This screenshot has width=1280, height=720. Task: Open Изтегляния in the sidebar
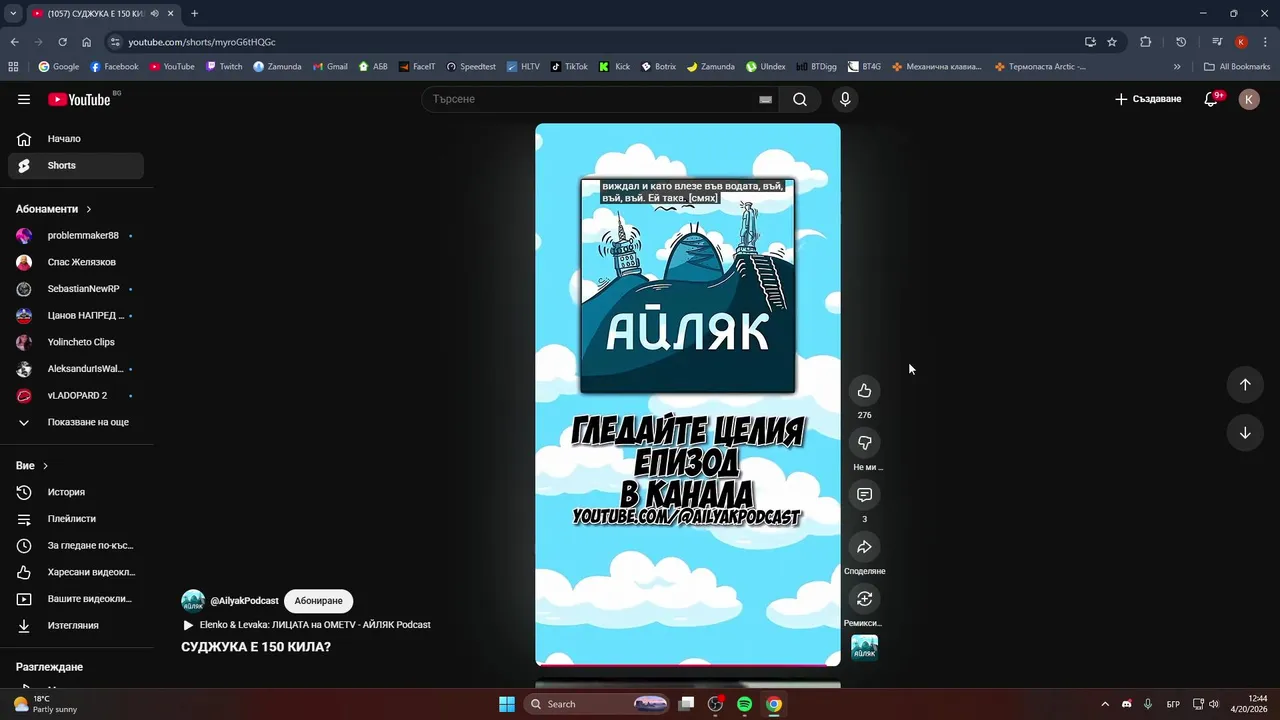(x=76, y=625)
